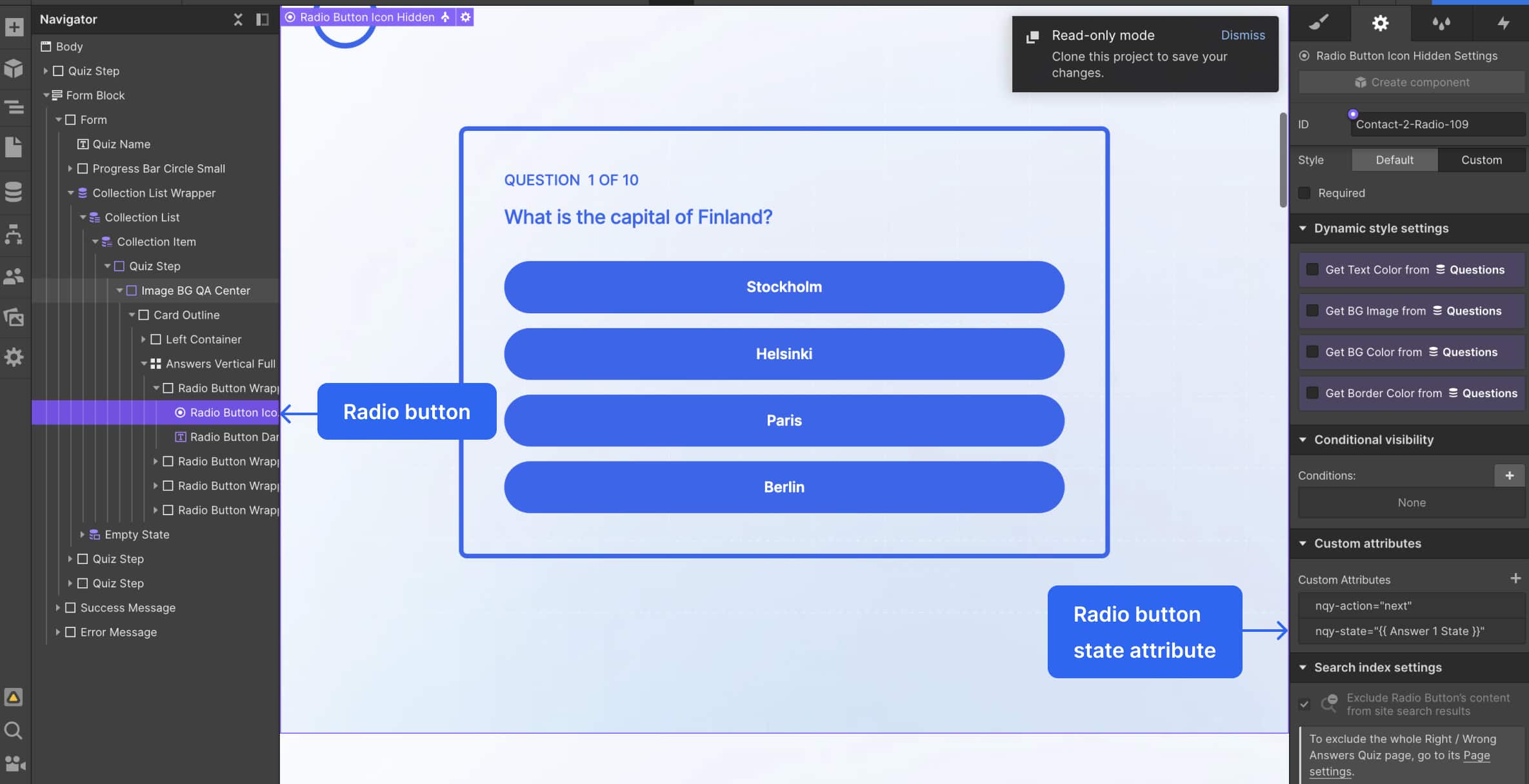Screen dimensions: 1529x784
Task: Select the Custom style option
Action: tap(1481, 160)
